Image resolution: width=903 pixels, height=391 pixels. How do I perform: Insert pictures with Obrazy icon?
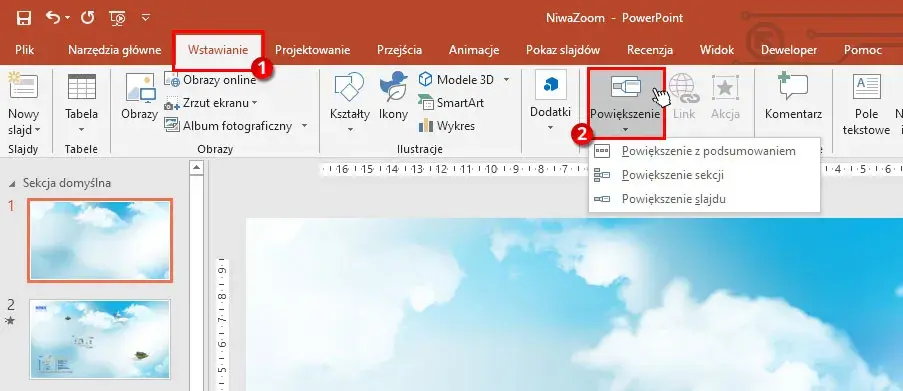[139, 96]
